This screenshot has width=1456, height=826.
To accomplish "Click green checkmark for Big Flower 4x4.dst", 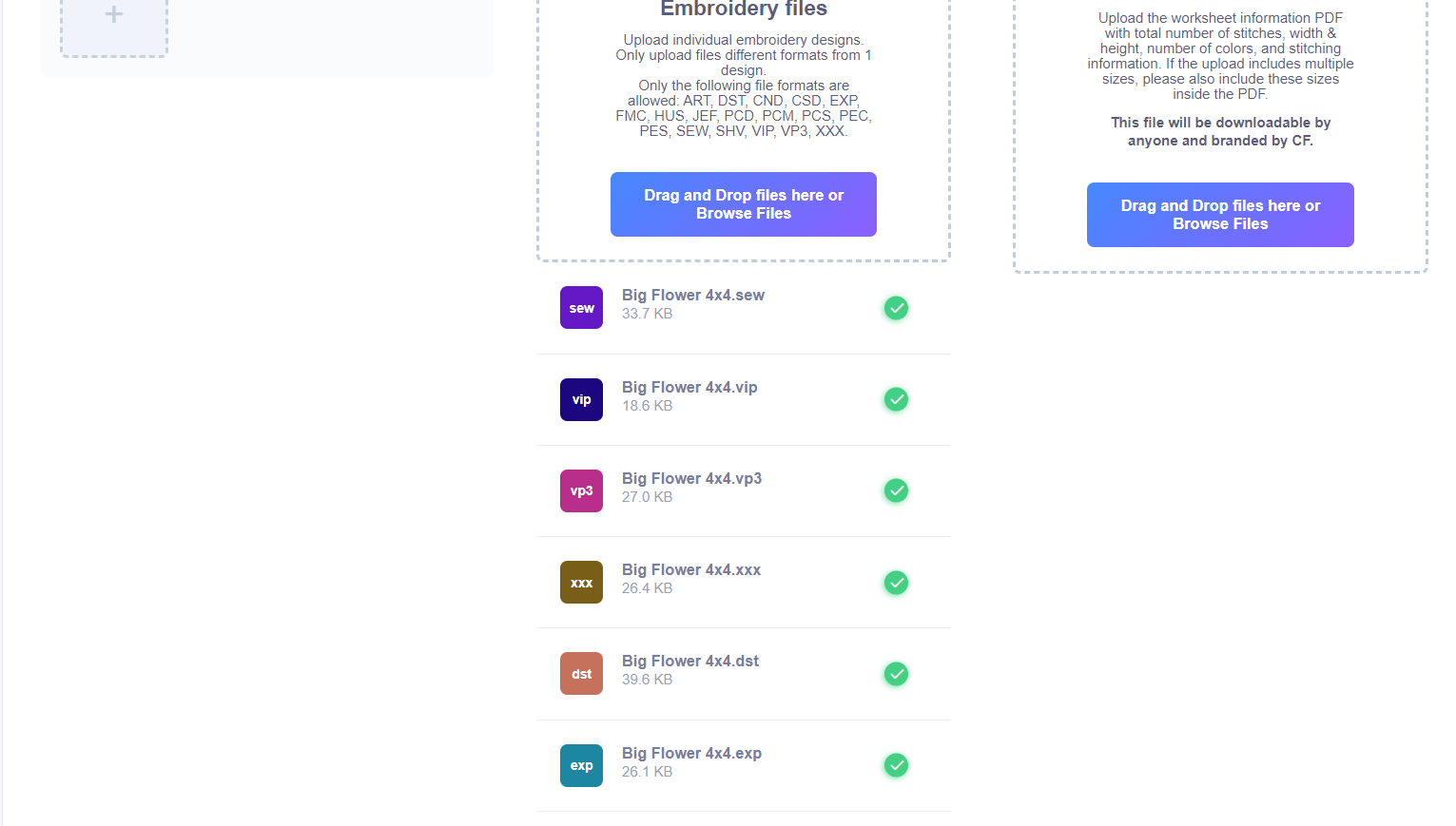I will [896, 674].
